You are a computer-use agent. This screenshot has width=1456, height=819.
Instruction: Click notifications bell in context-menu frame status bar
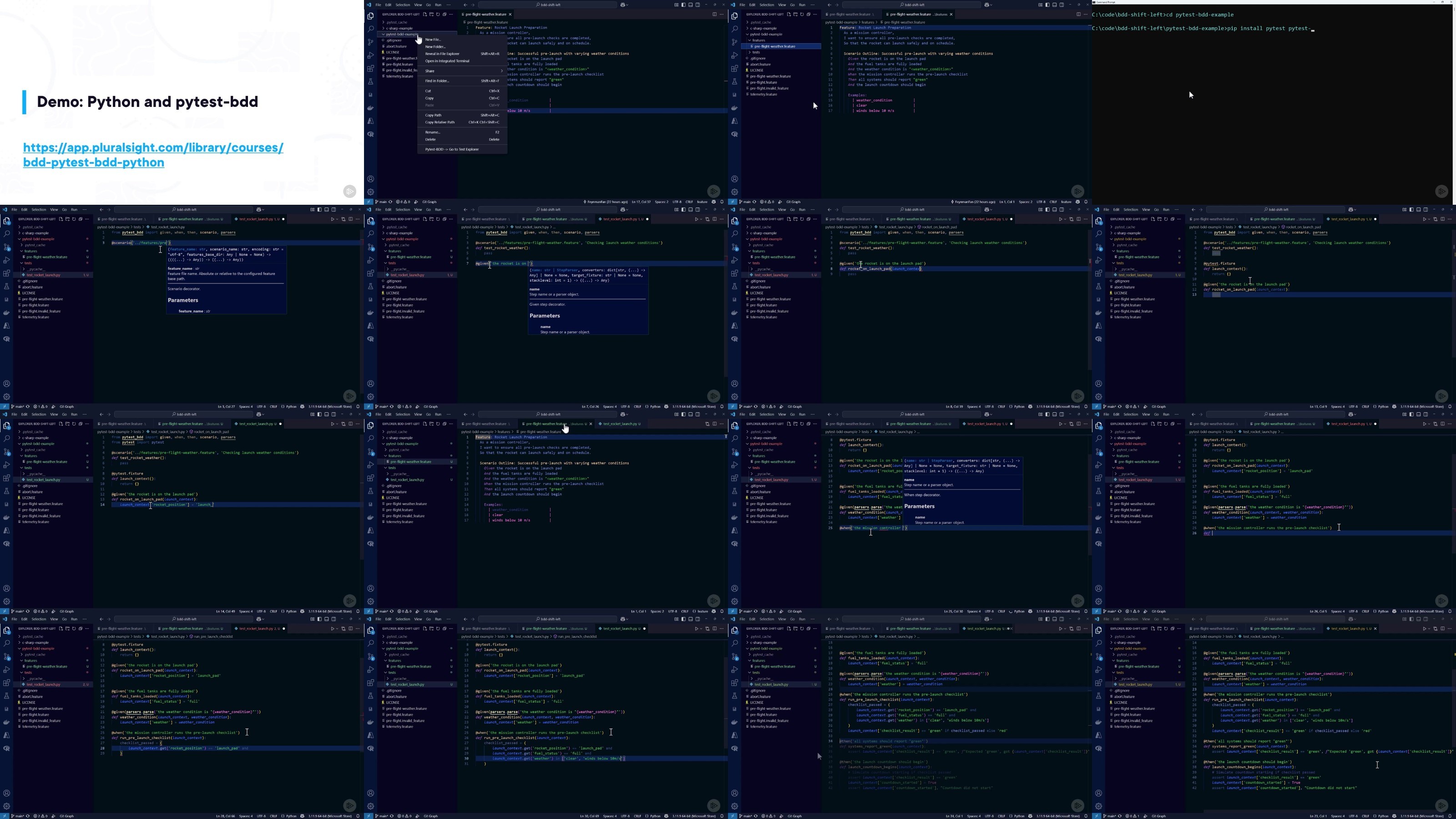tap(722, 202)
